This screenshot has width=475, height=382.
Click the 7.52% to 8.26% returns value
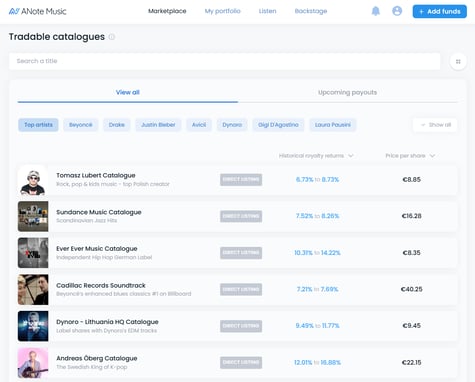[x=317, y=216]
